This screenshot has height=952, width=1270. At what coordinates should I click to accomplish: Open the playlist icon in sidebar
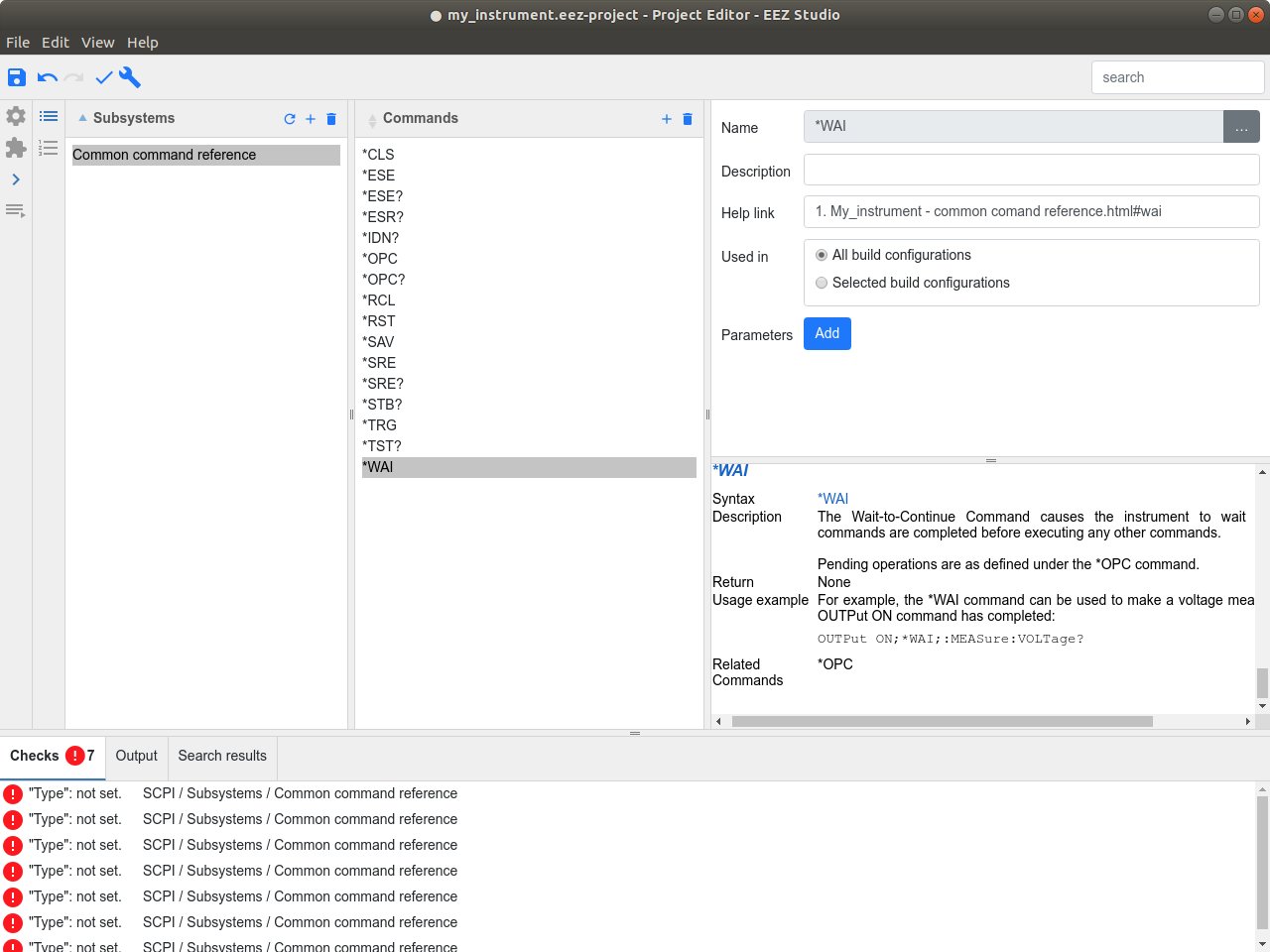click(16, 210)
